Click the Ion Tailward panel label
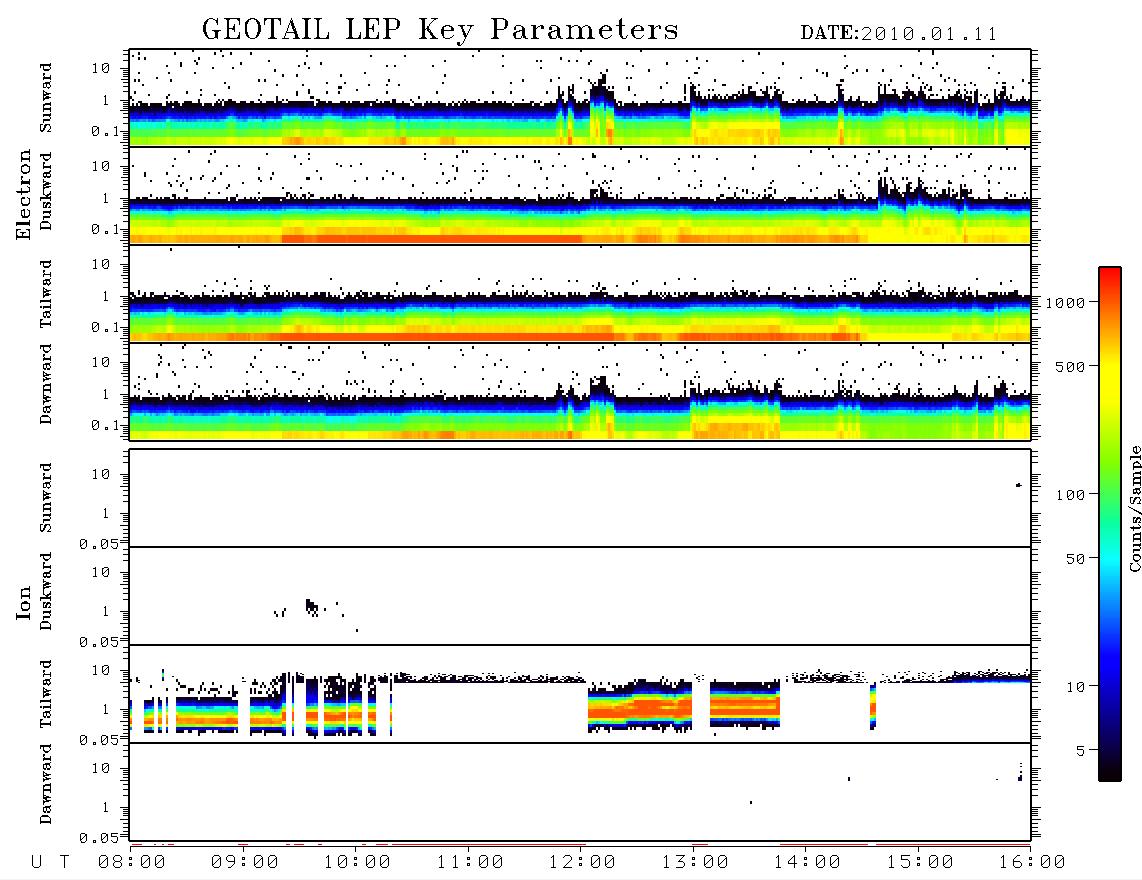1142x880 pixels. pyautogui.click(x=46, y=694)
